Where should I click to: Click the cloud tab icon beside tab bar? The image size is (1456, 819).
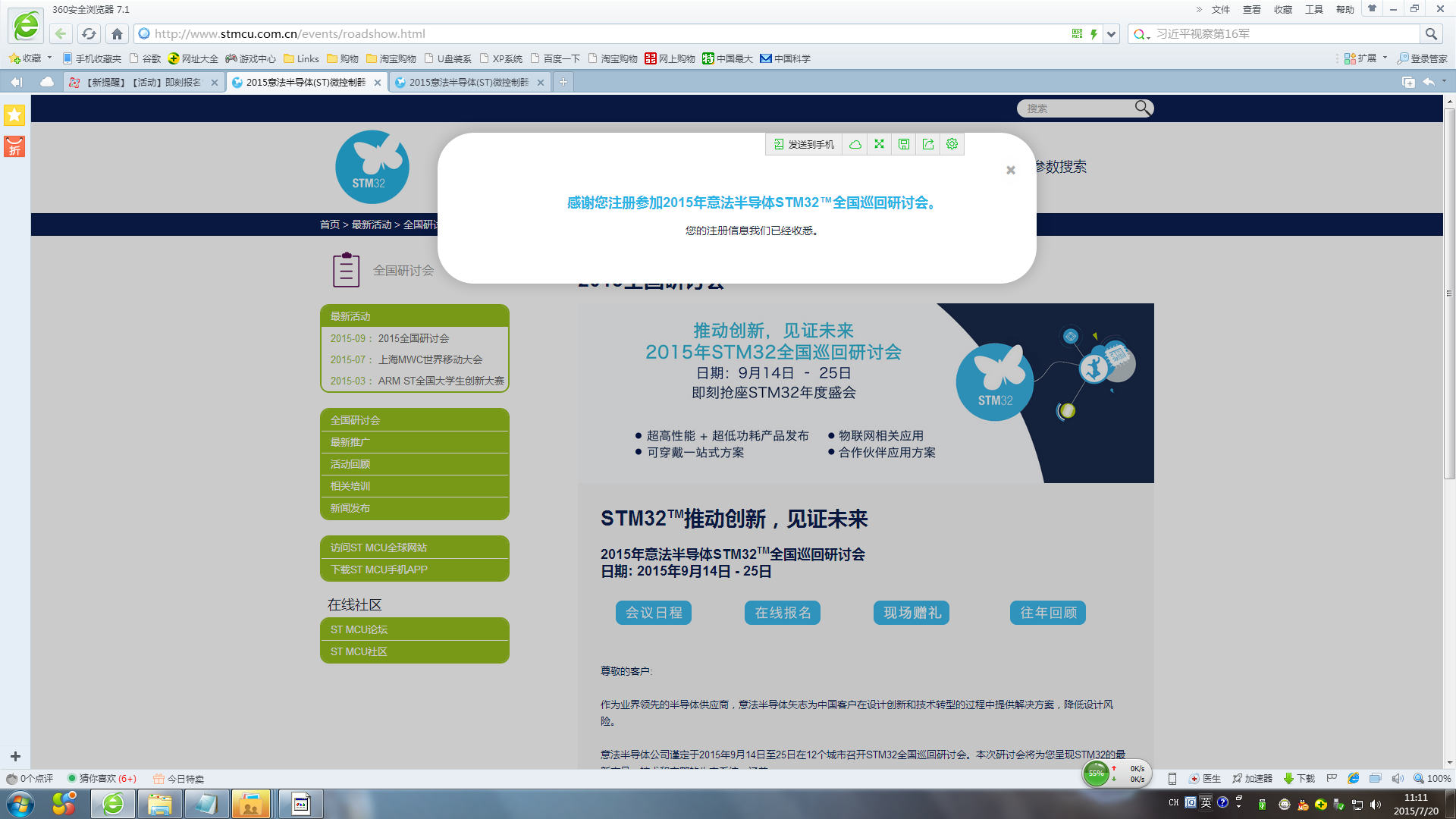47,82
